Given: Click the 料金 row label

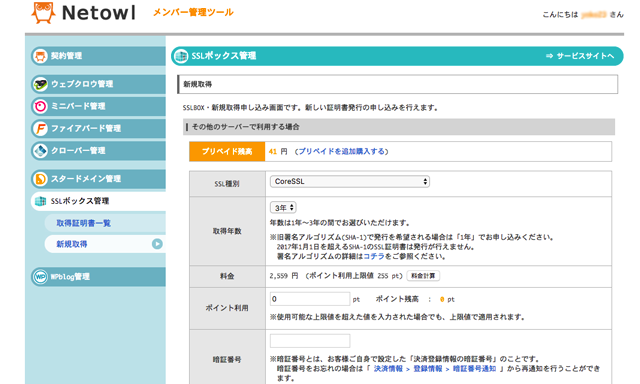Looking at the screenshot, I should (227, 276).
